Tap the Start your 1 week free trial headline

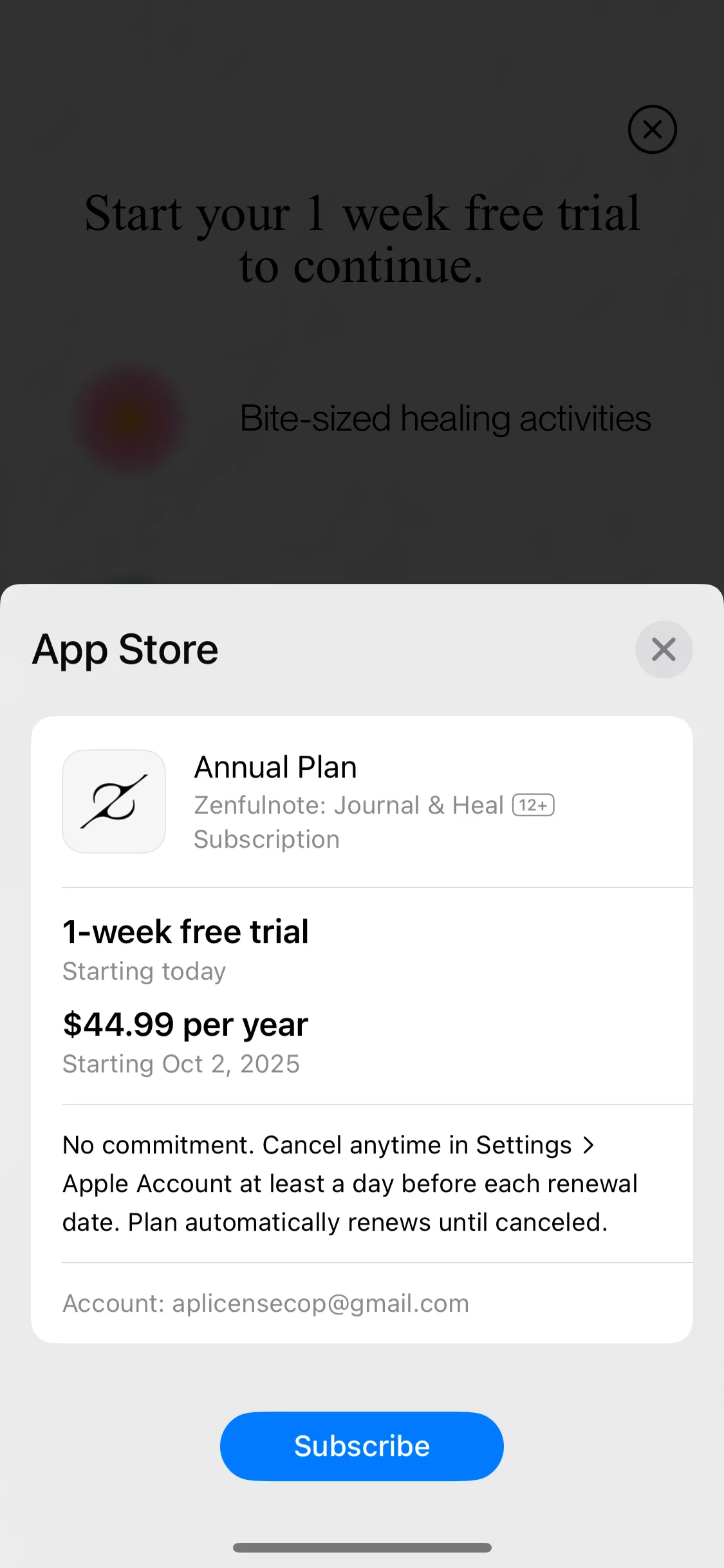[x=362, y=239]
